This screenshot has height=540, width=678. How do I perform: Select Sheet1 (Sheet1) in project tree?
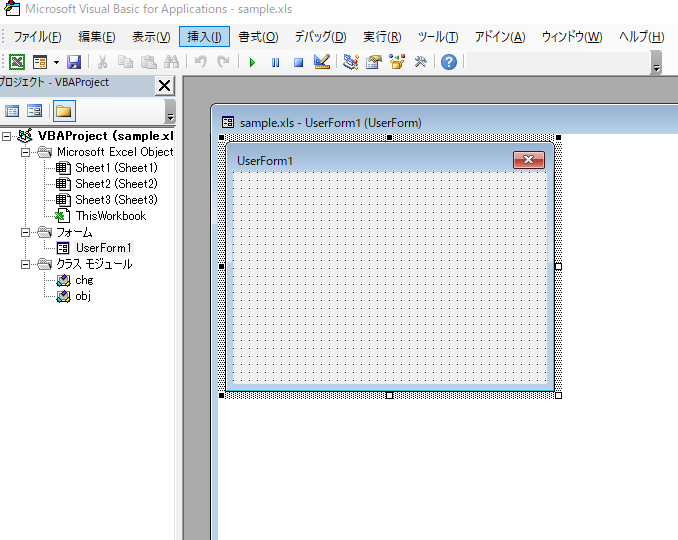(x=116, y=168)
